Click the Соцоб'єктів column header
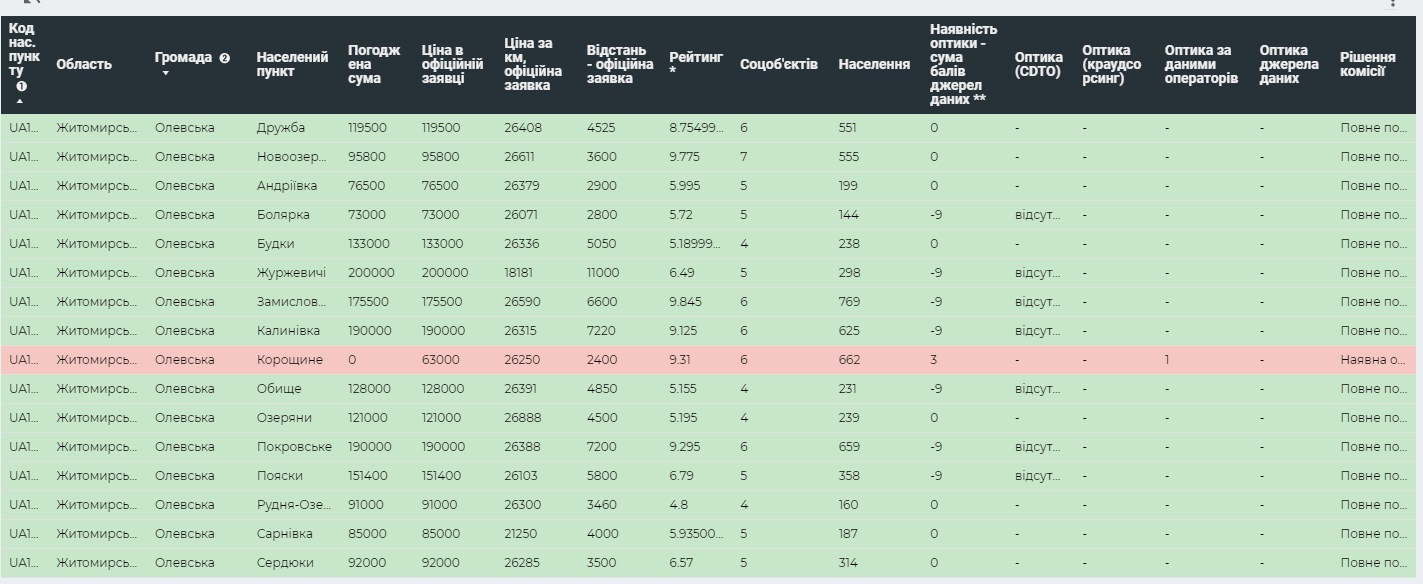The height and width of the screenshot is (584, 1423). [x=778, y=64]
